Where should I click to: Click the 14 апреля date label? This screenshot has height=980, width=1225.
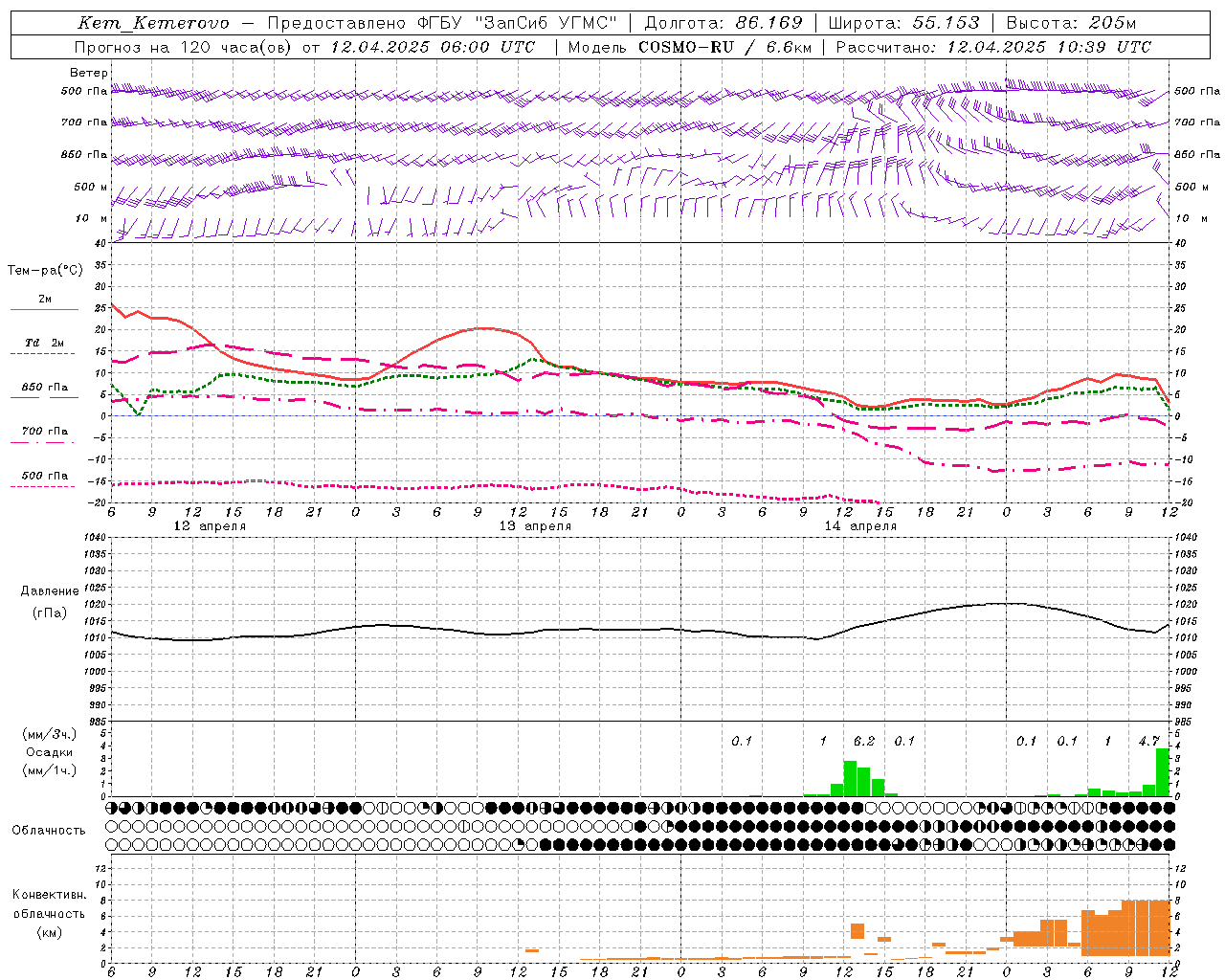click(860, 525)
